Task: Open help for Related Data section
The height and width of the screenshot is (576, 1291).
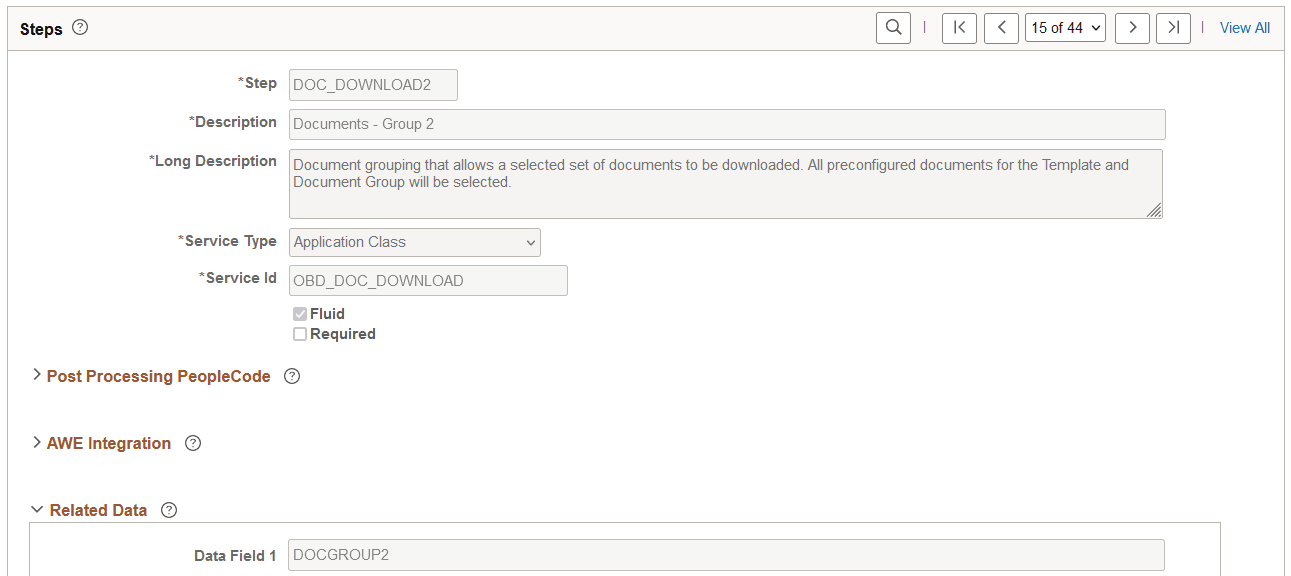Action: pyautogui.click(x=168, y=510)
